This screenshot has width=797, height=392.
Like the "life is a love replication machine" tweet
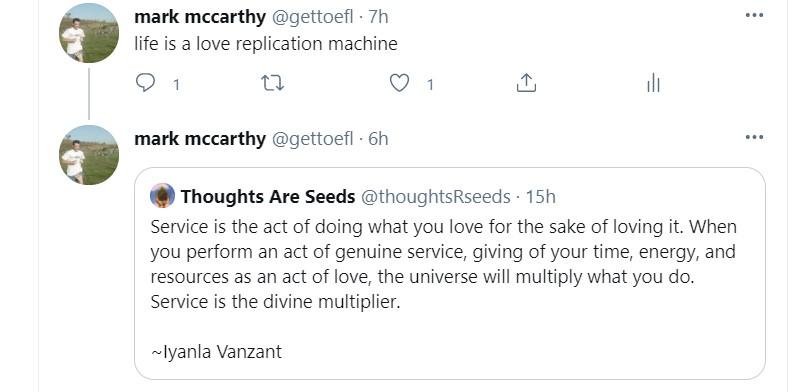point(399,82)
